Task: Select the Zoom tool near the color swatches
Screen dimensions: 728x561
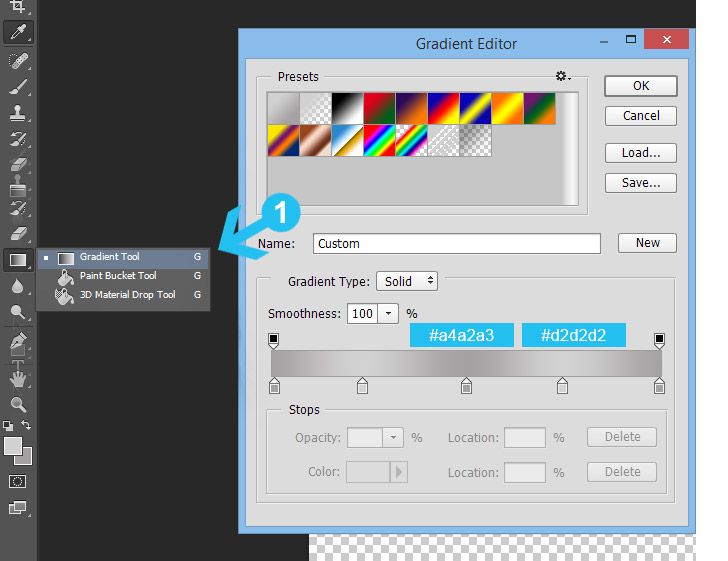Action: coord(18,404)
